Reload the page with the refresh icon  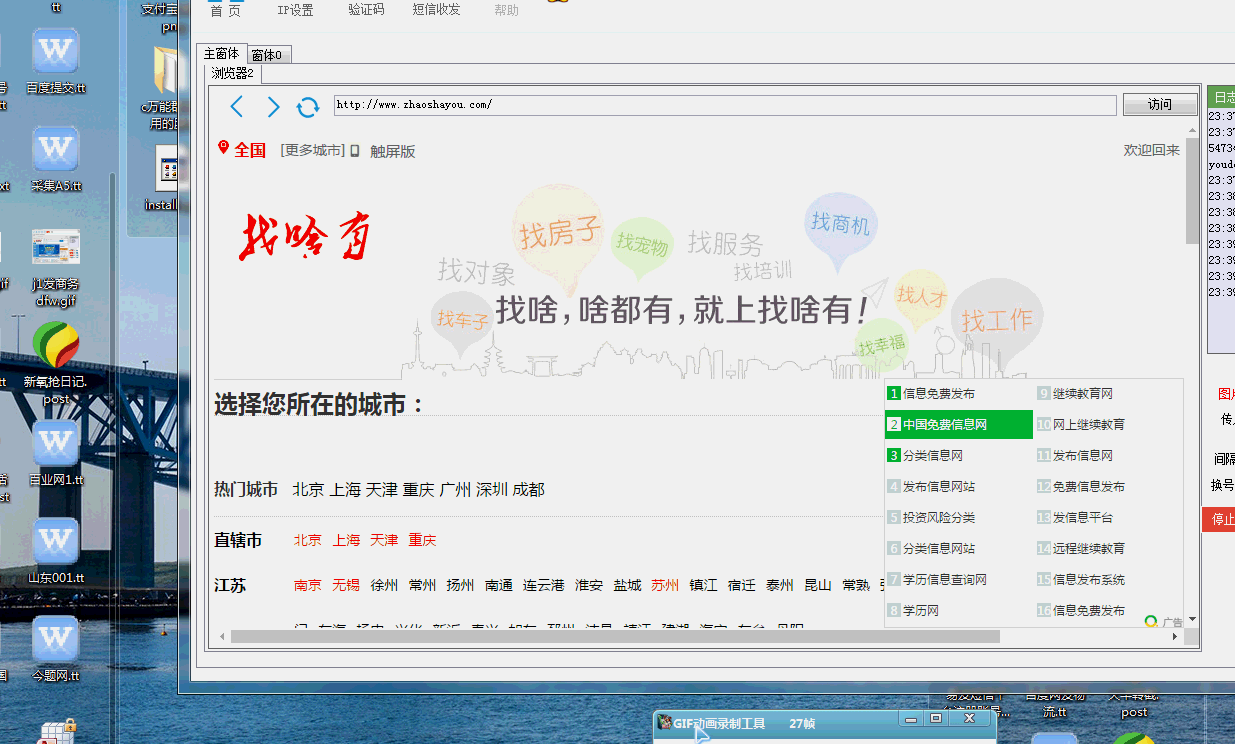[x=308, y=106]
